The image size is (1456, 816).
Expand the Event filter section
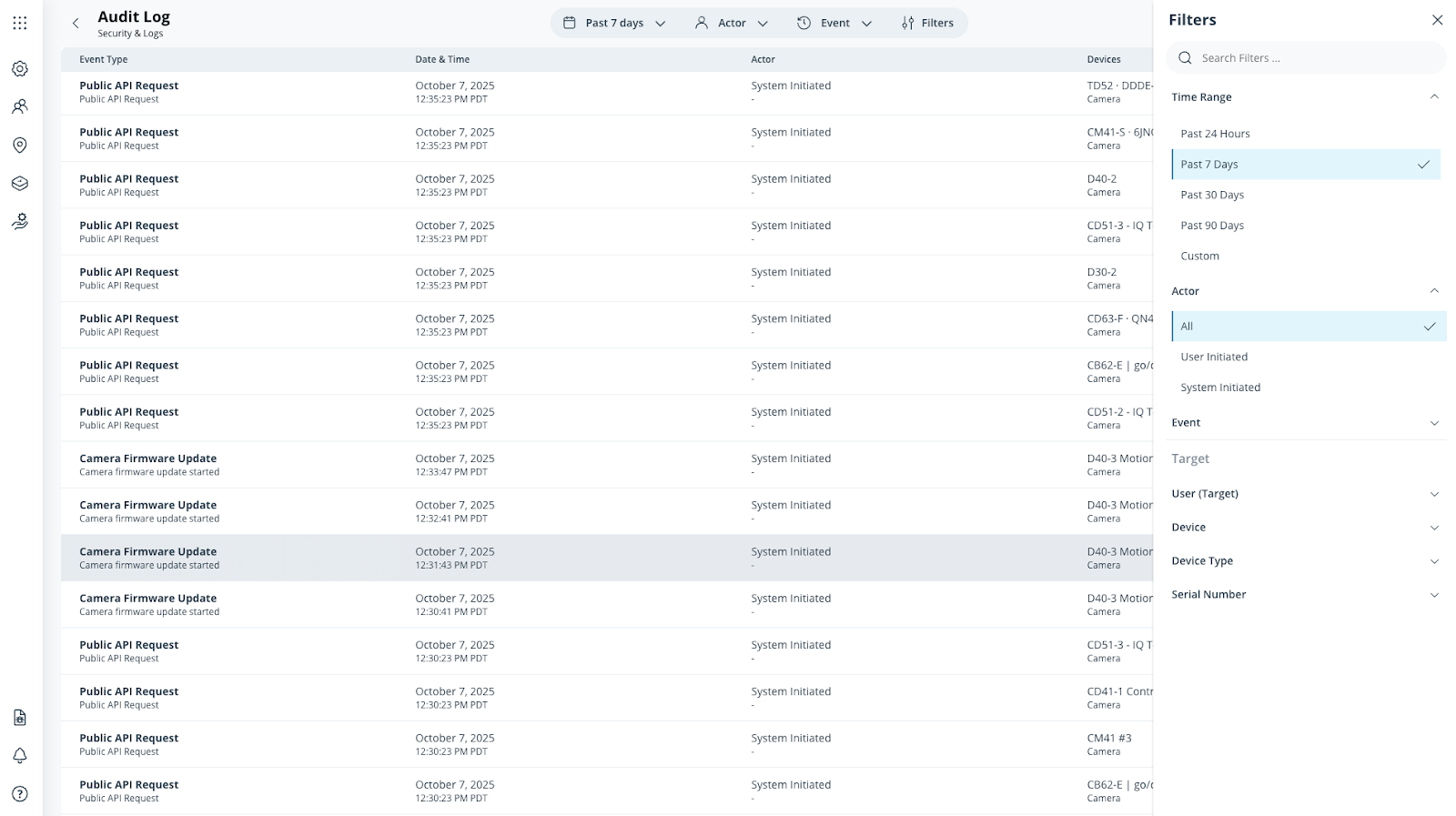[x=1305, y=423]
